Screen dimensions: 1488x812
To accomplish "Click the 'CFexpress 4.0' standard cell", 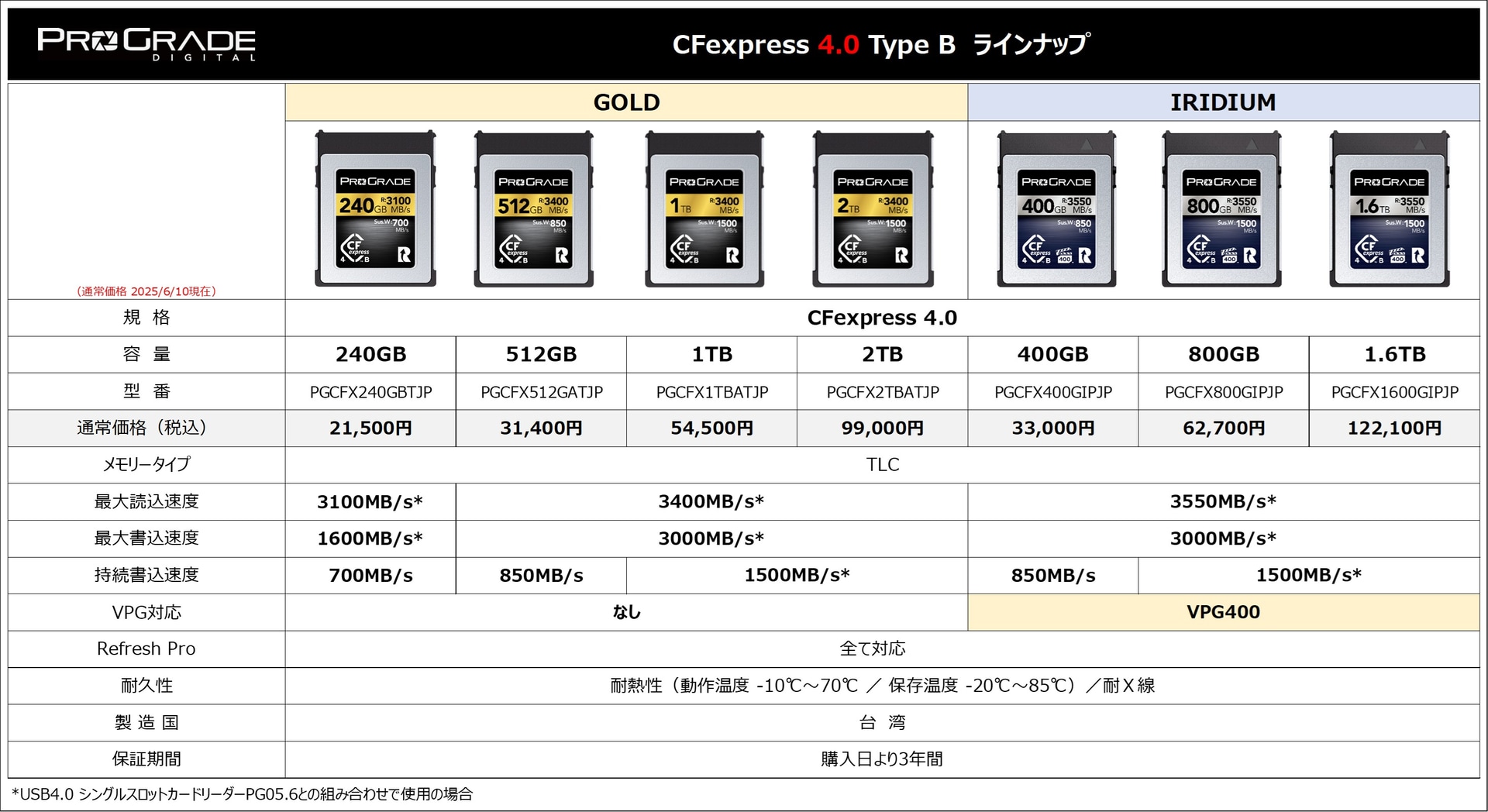I will [882, 318].
